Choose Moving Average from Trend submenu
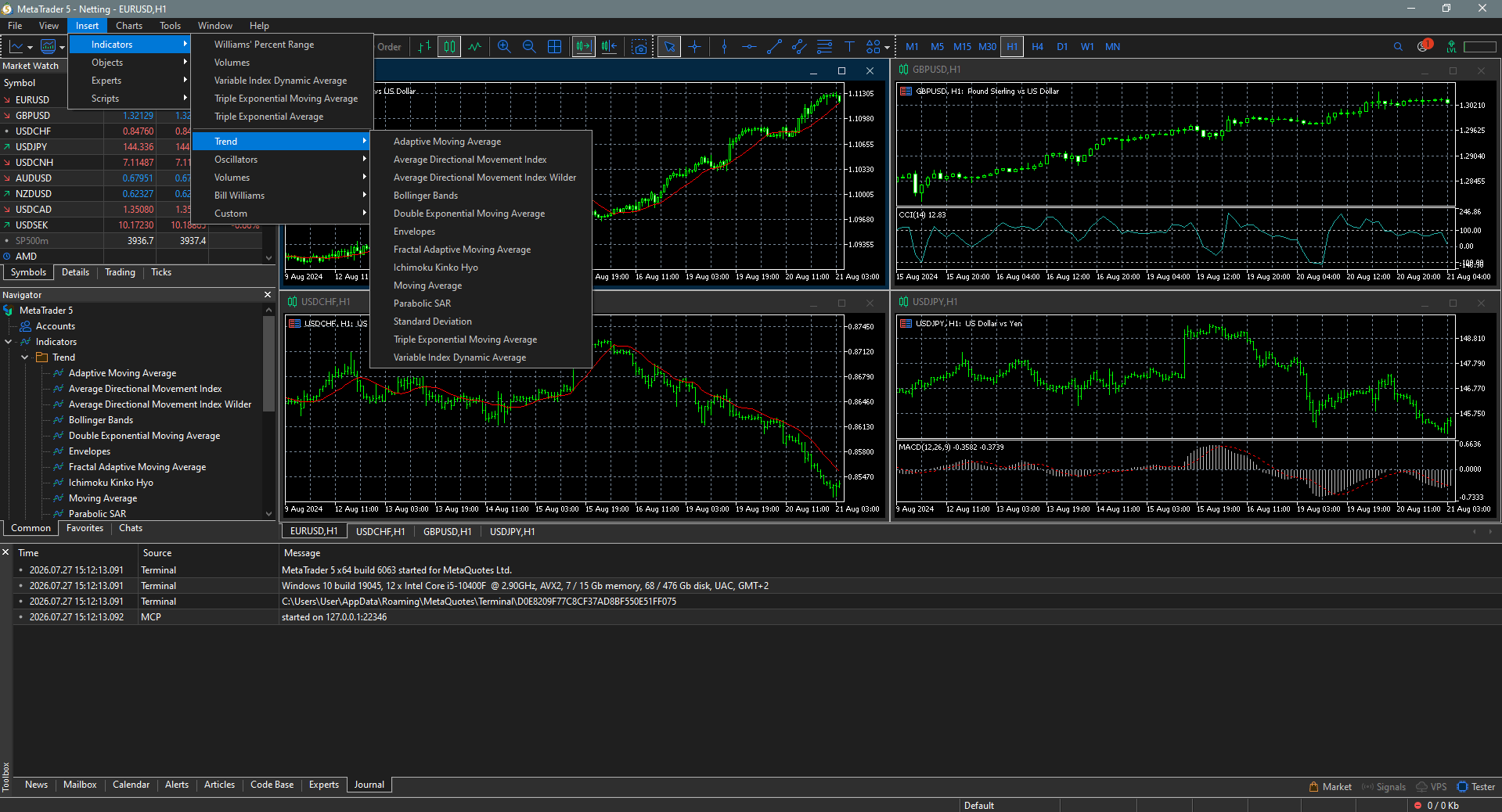The image size is (1502, 812). click(x=481, y=286)
